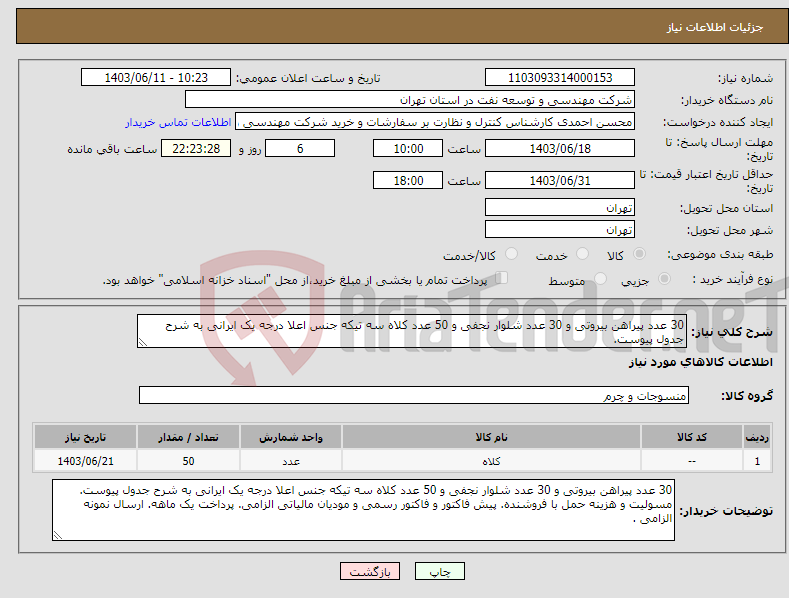Click the unit cell عدد
The width and height of the screenshot is (789, 598).
291,461
